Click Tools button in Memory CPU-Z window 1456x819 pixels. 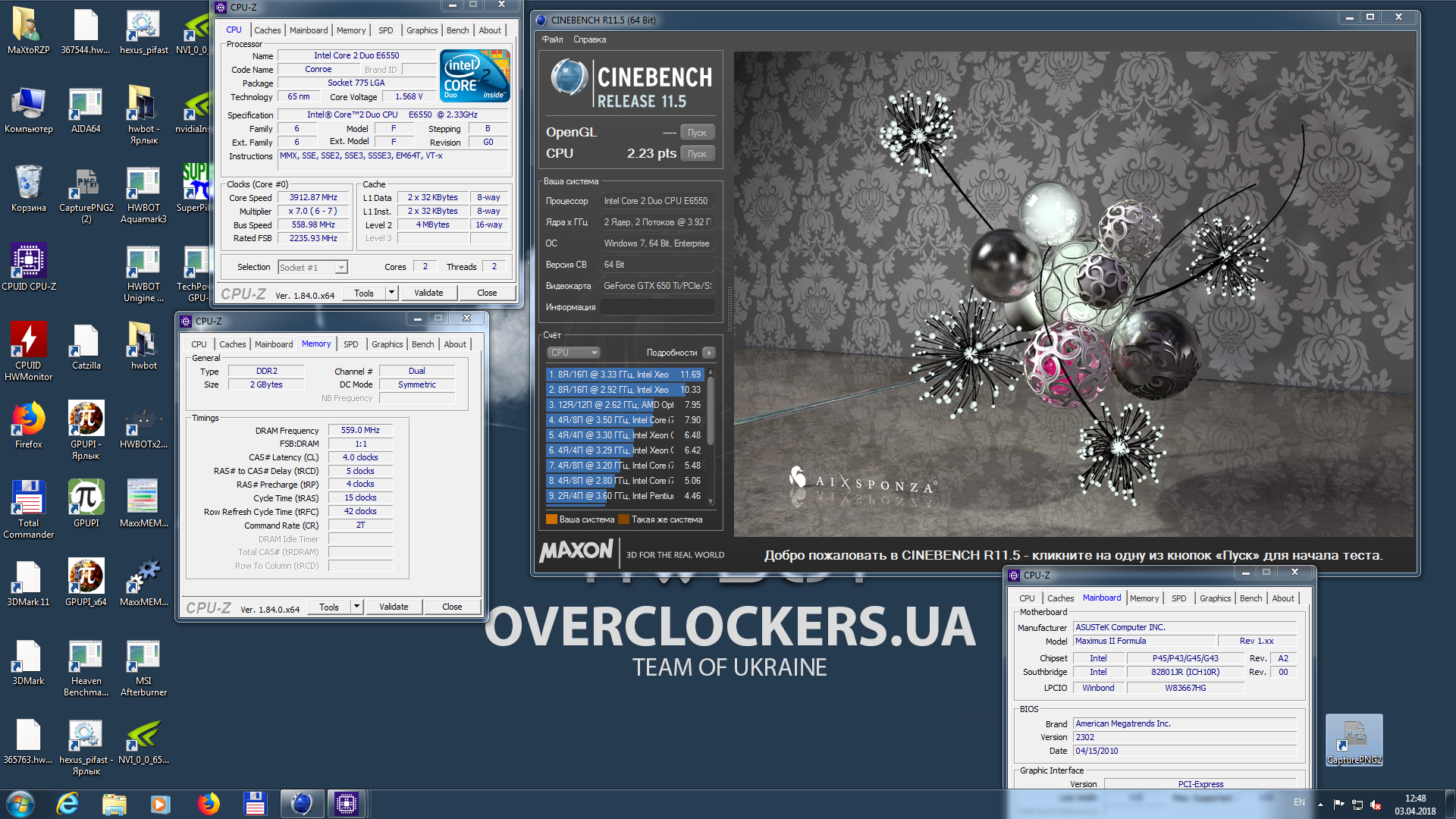pos(329,607)
